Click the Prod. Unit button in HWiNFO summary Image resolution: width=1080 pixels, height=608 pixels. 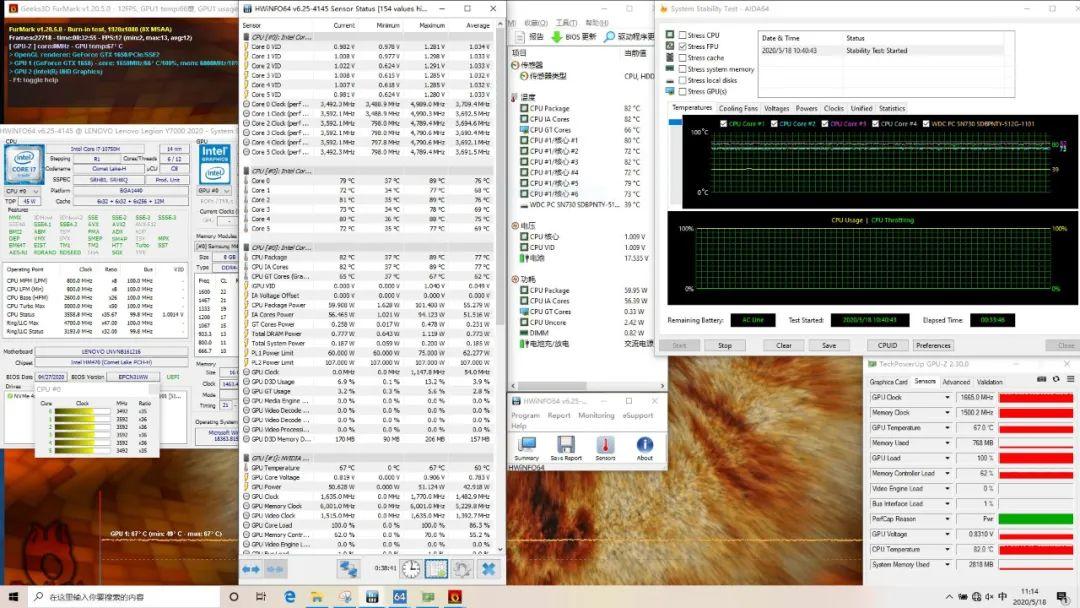click(167, 180)
